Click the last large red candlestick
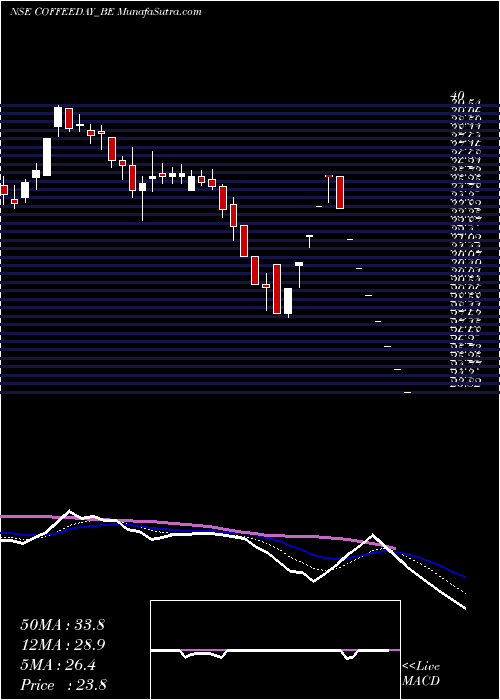 (x=340, y=192)
